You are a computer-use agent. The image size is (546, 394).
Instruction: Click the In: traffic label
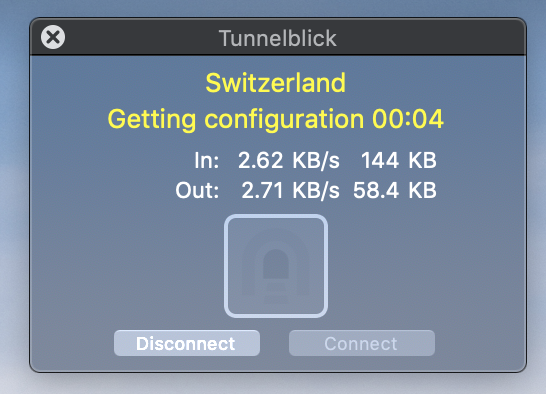[207, 161]
